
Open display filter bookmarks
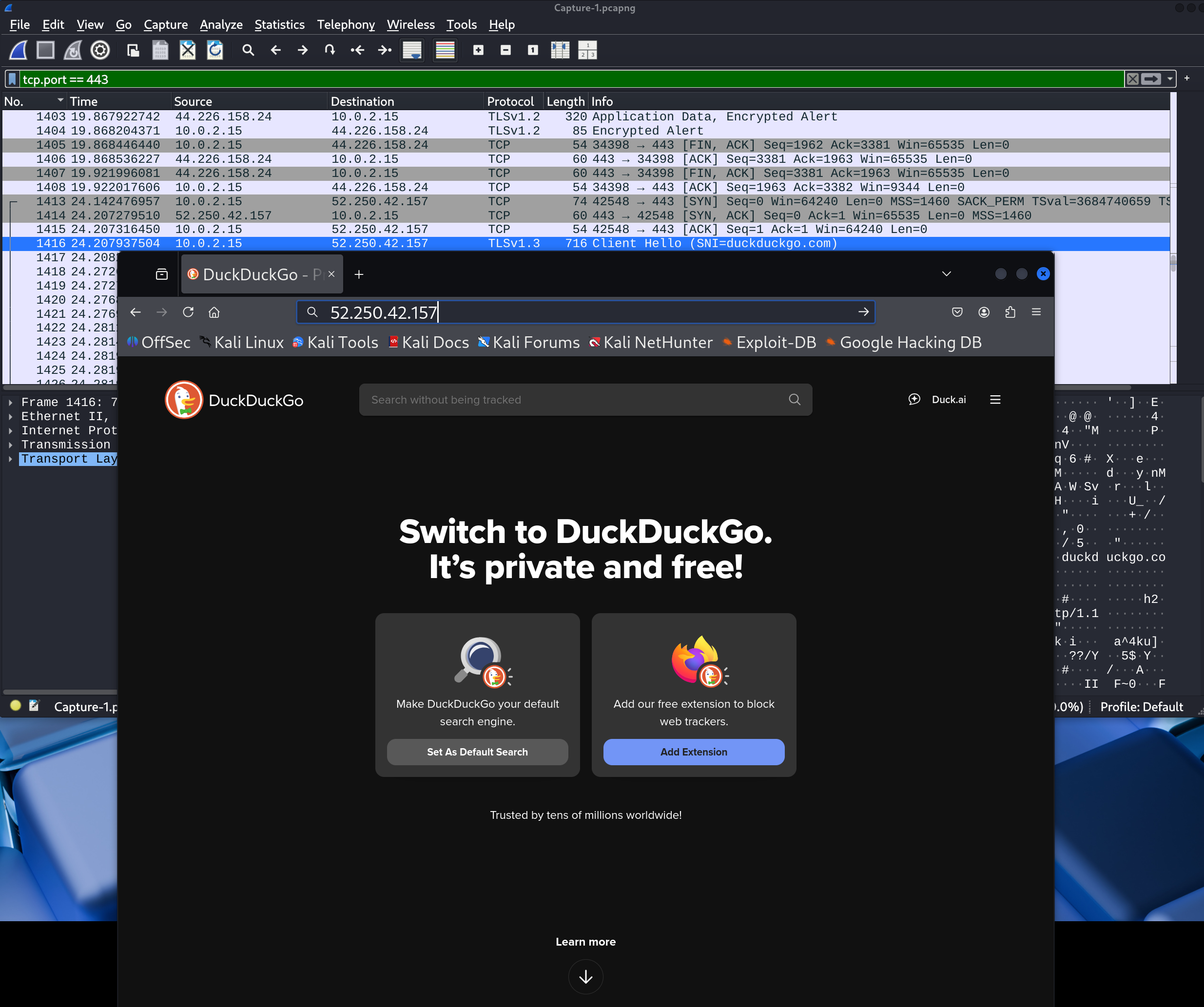12,79
